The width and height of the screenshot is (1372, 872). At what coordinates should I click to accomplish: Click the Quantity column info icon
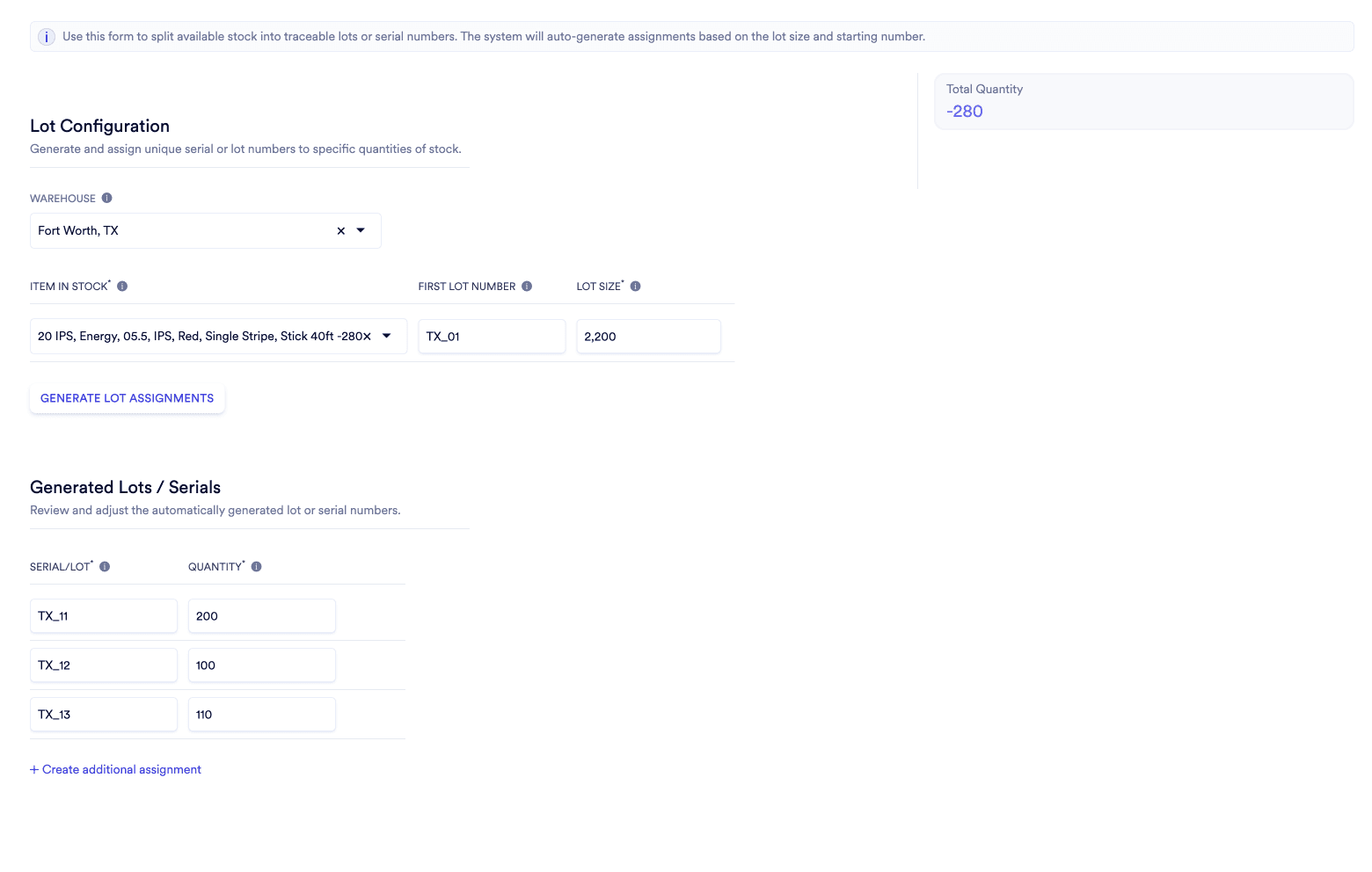coord(257,566)
